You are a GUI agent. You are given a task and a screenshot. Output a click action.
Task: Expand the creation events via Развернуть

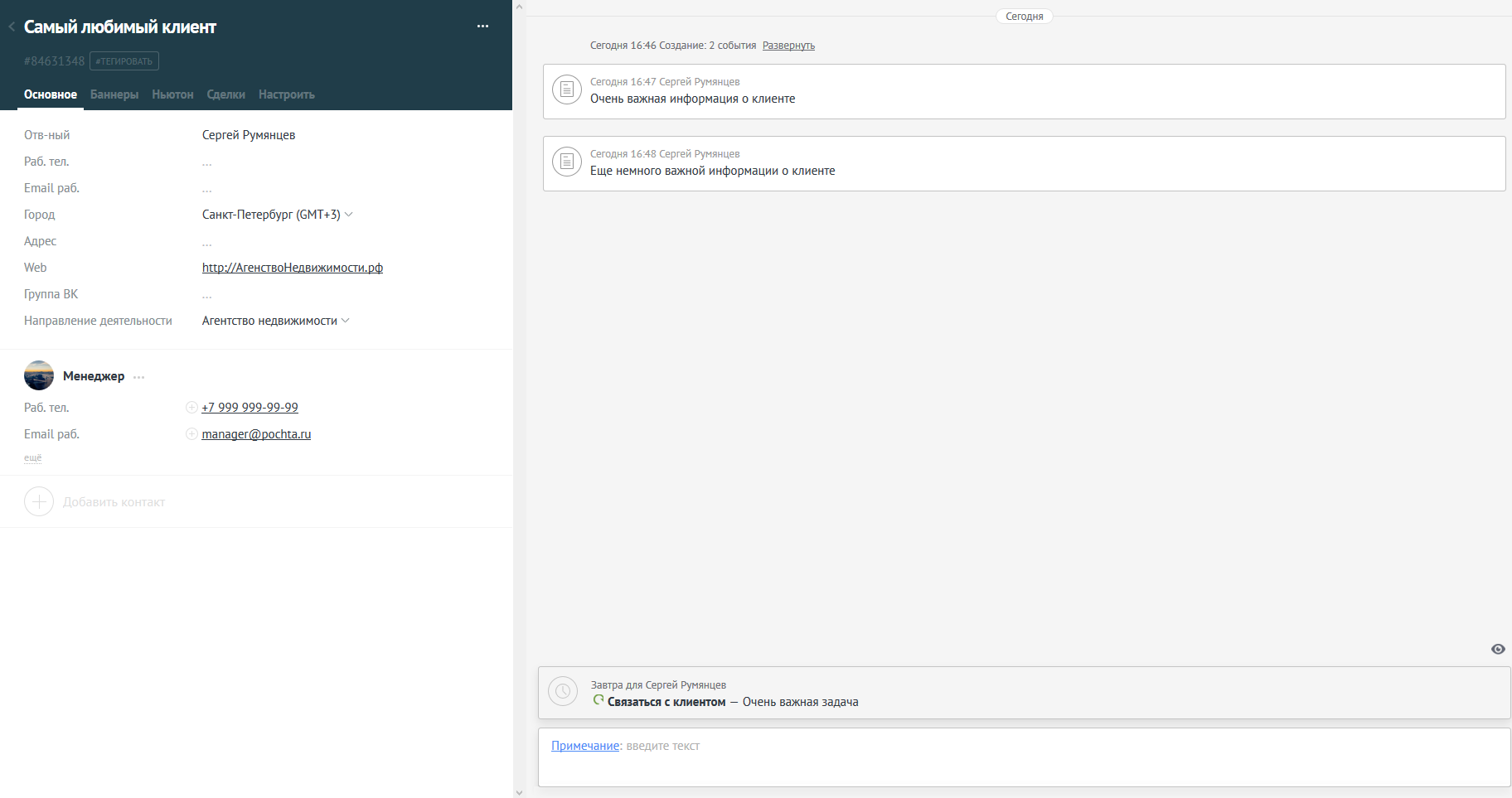pyautogui.click(x=788, y=46)
